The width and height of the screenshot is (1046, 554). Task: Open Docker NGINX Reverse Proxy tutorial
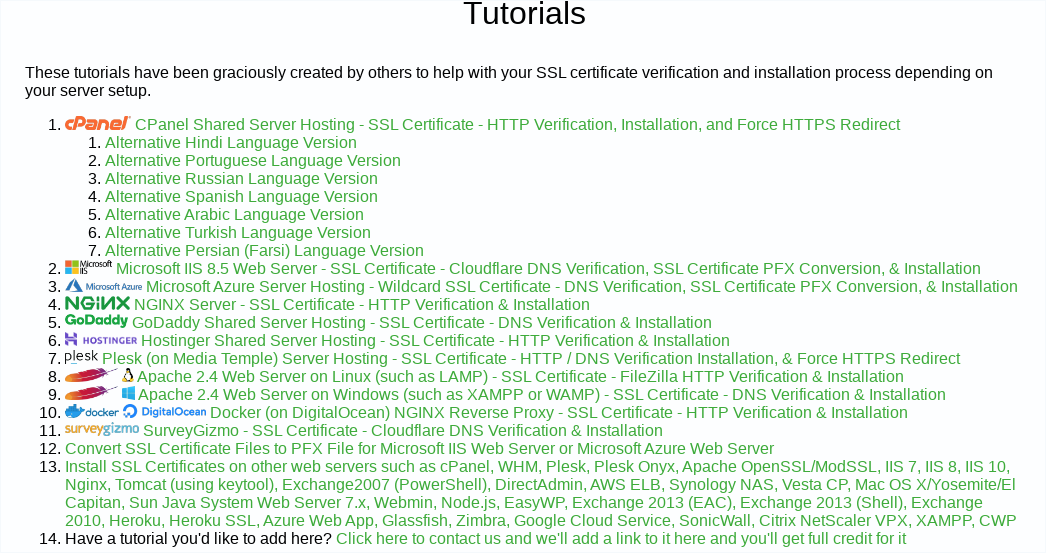tap(558, 413)
